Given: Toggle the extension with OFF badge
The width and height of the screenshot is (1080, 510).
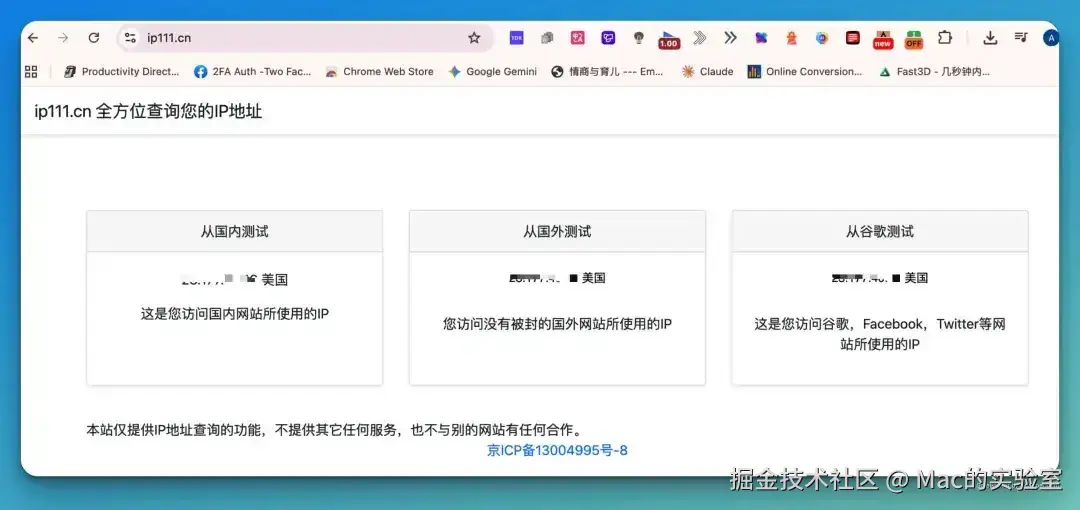Looking at the screenshot, I should (913, 40).
